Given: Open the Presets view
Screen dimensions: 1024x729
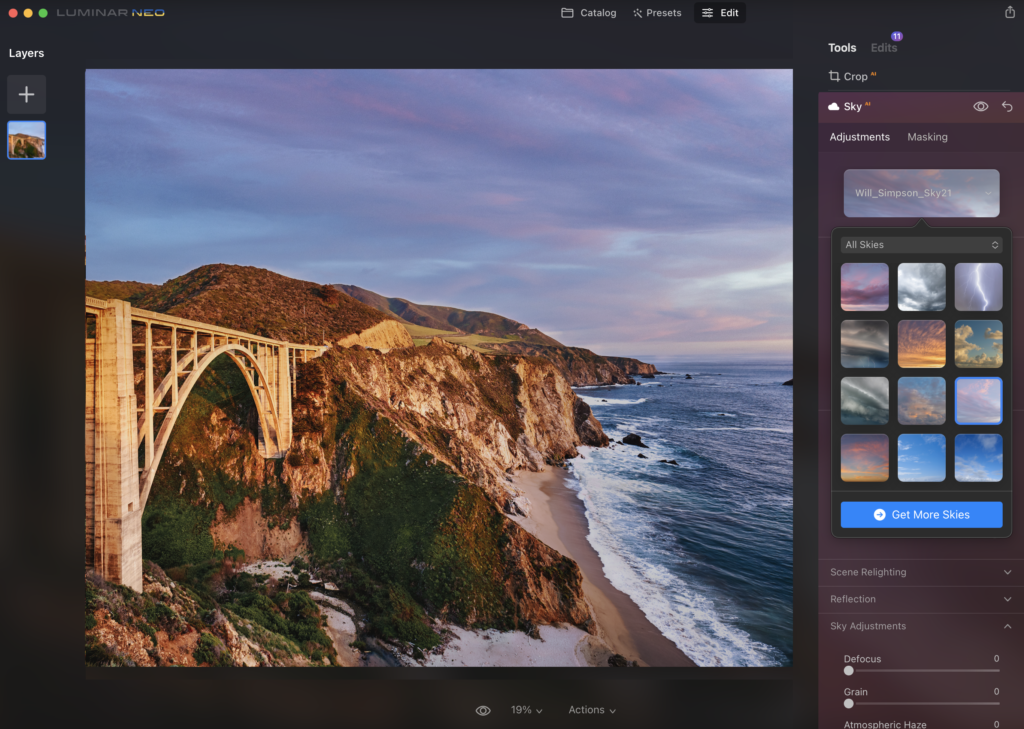Looking at the screenshot, I should coord(656,13).
